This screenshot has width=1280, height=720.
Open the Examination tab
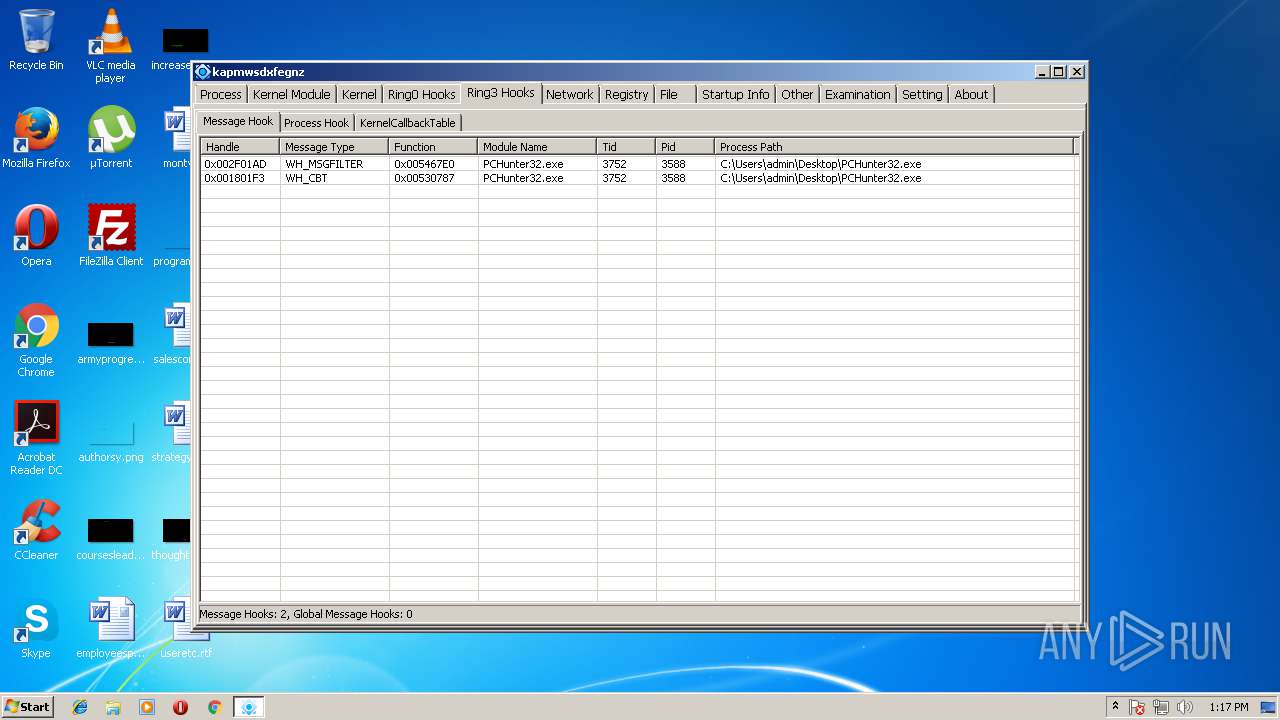[x=857, y=94]
